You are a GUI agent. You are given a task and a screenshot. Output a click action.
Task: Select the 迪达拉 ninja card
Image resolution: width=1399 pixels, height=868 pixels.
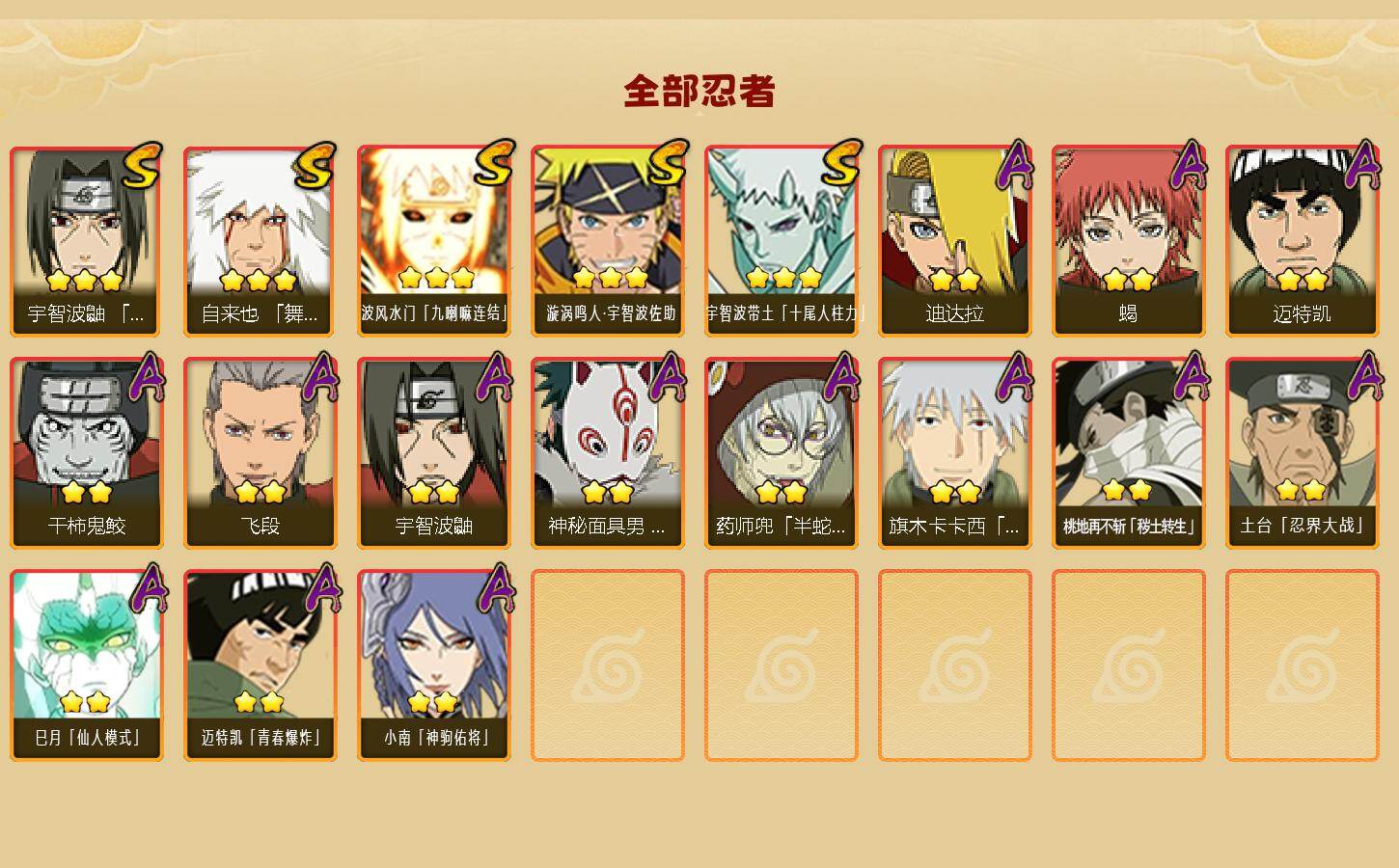pos(954,241)
